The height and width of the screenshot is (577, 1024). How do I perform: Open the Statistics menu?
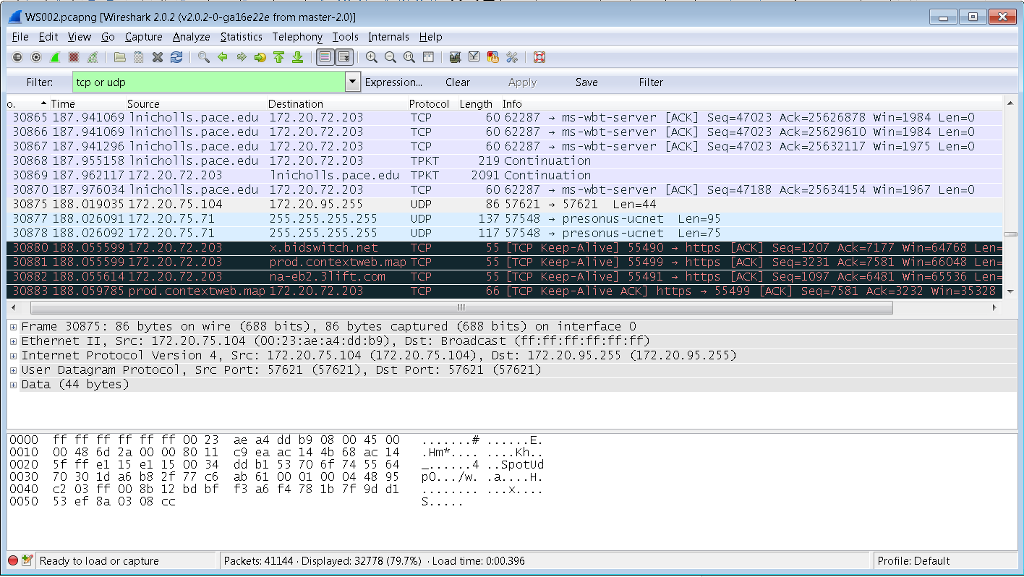(x=241, y=37)
